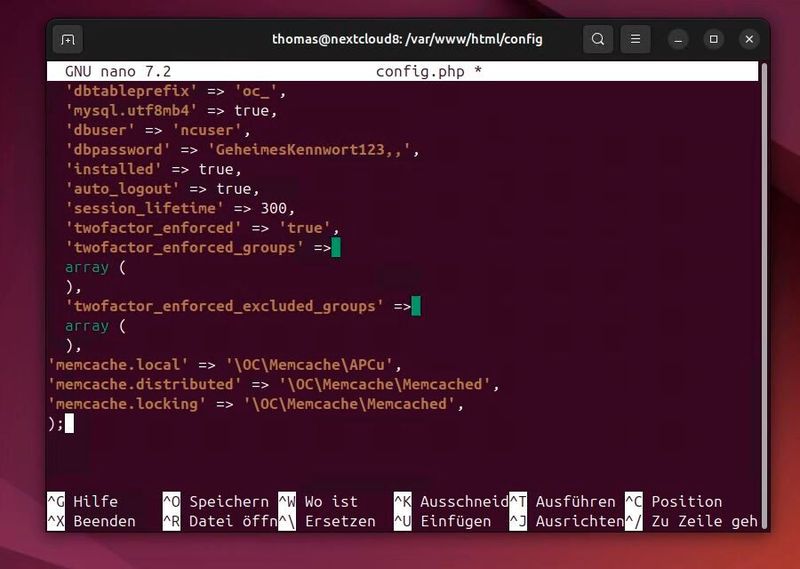Click the 'dbtableprefix' key

[x=131, y=91]
